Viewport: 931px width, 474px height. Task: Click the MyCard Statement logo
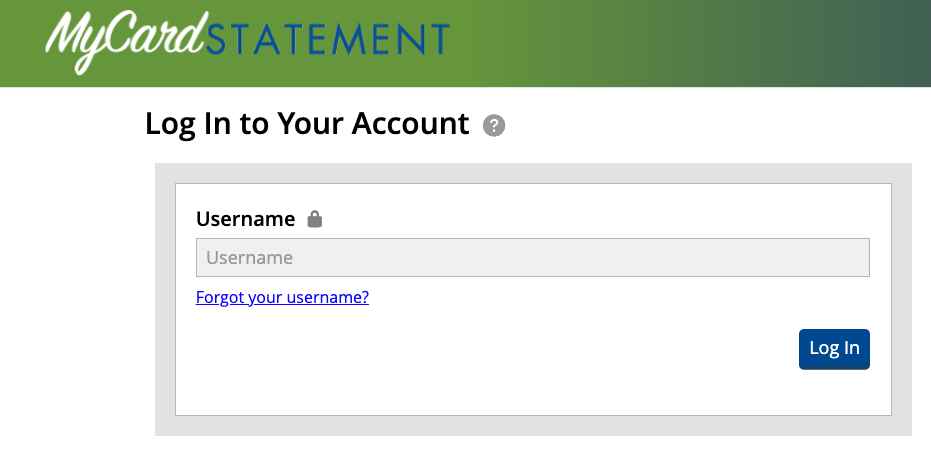click(x=247, y=40)
